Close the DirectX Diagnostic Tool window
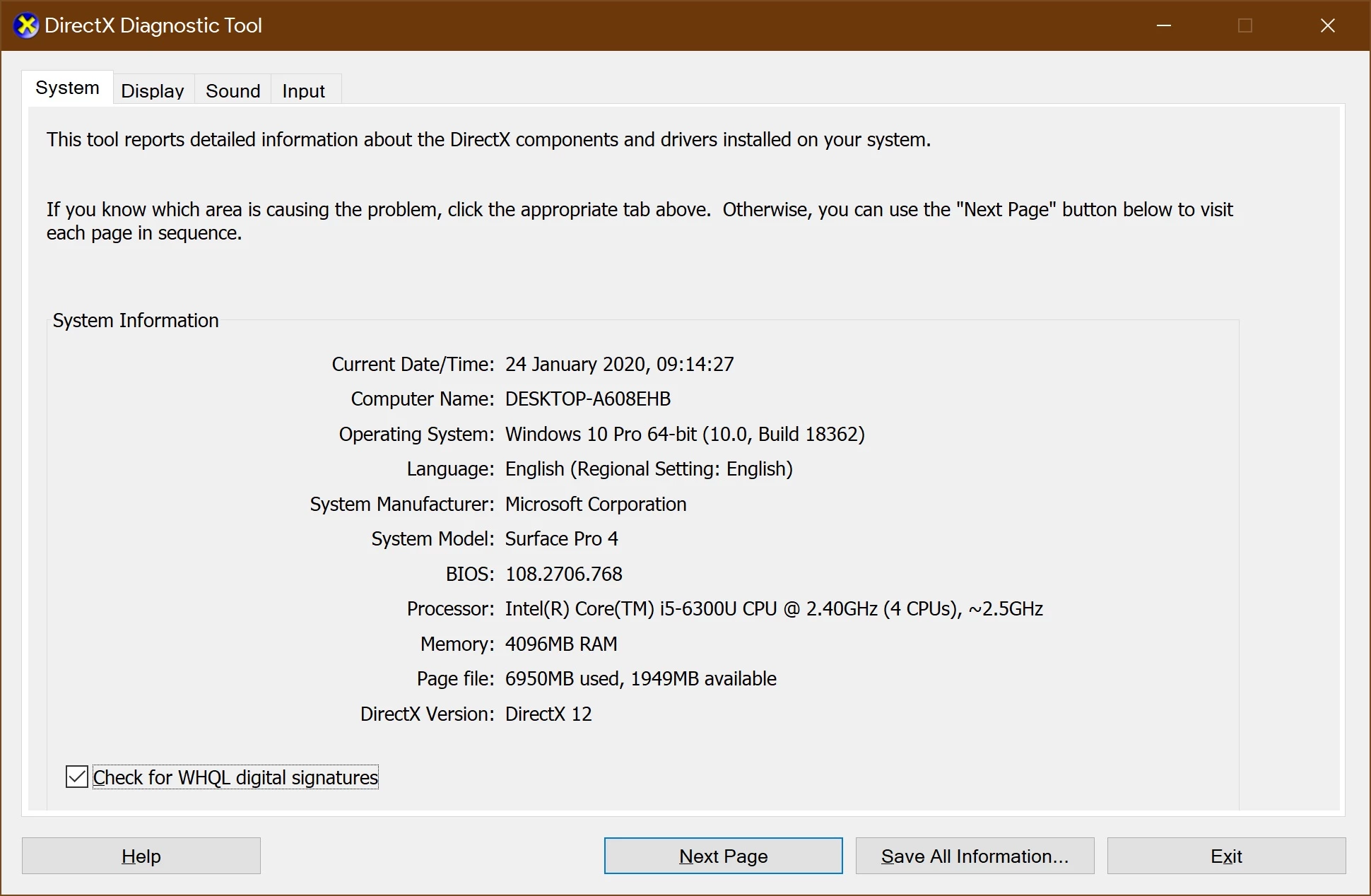1371x896 pixels. [1327, 26]
